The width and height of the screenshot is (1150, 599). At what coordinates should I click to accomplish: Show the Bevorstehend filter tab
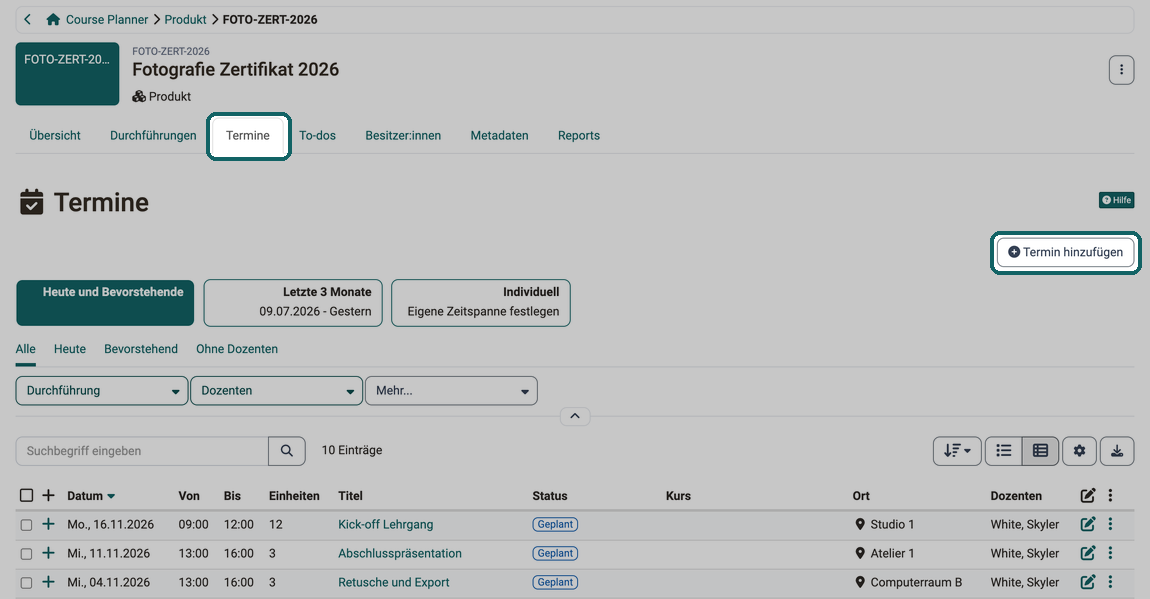[141, 349]
